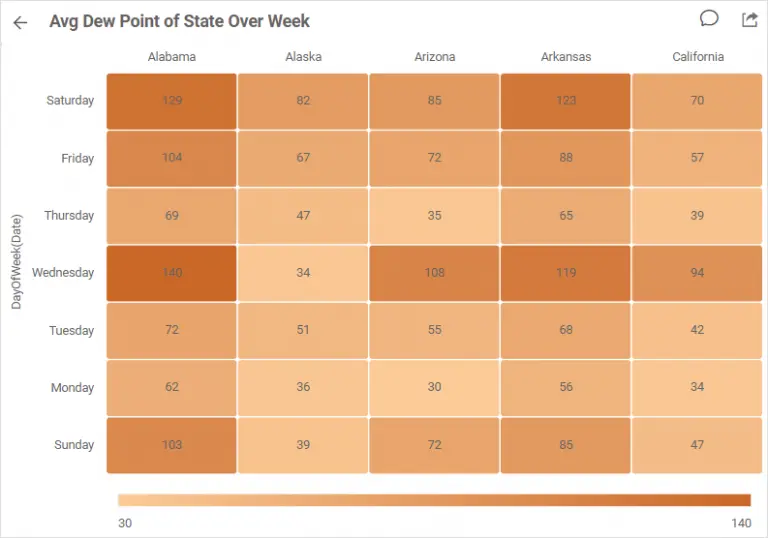The height and width of the screenshot is (538, 768).
Task: Open the comment bubble icon
Action: pyautogui.click(x=709, y=19)
